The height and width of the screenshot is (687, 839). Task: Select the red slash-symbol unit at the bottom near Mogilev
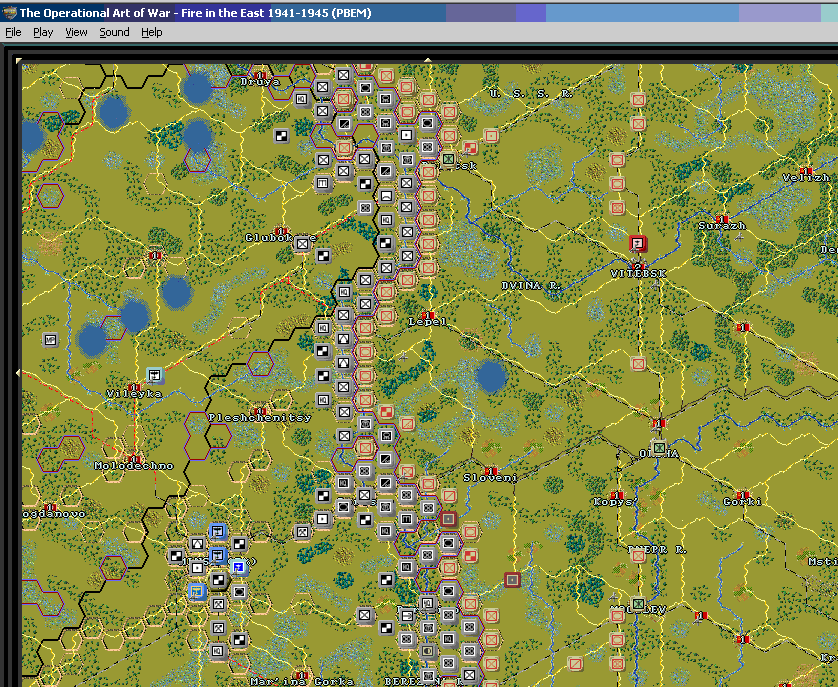[575, 664]
